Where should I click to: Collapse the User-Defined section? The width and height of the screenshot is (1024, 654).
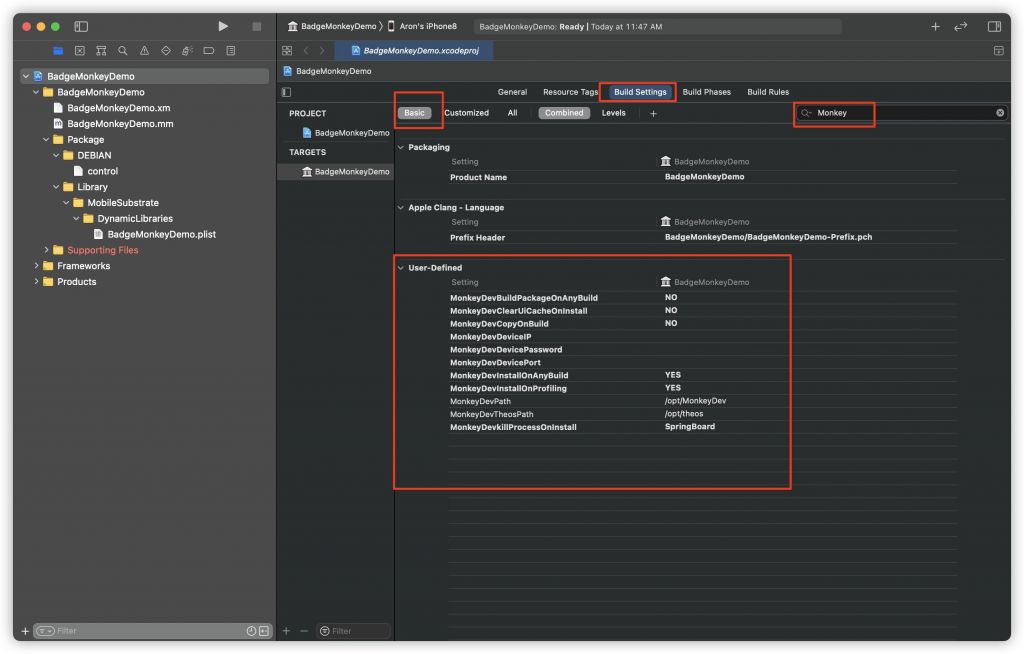coord(401,268)
